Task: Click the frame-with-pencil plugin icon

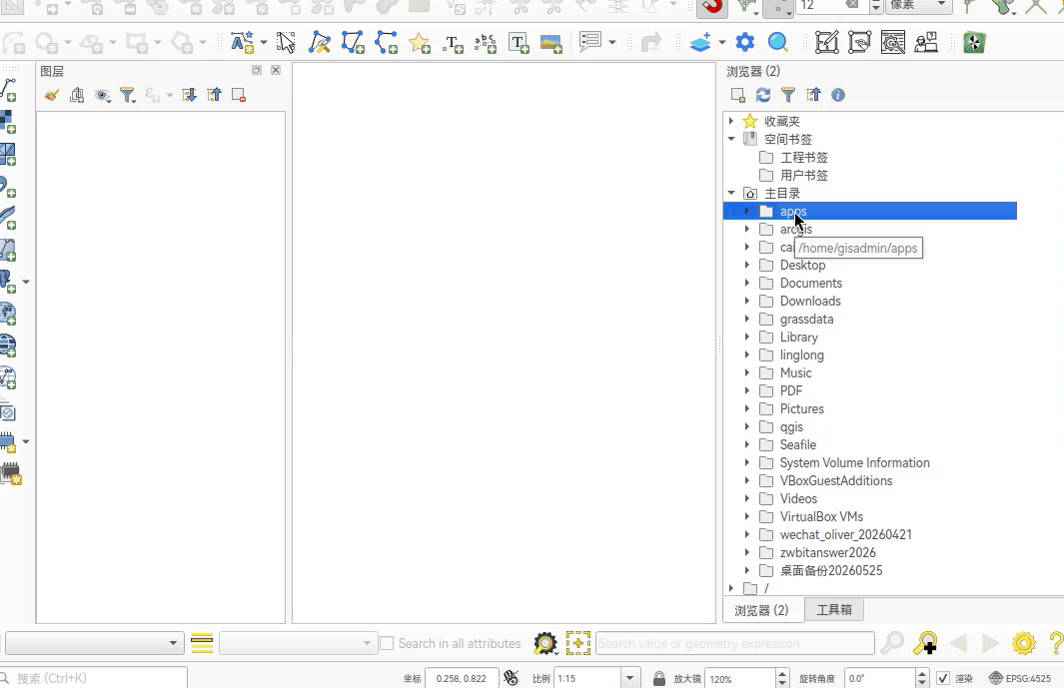Action: click(826, 43)
